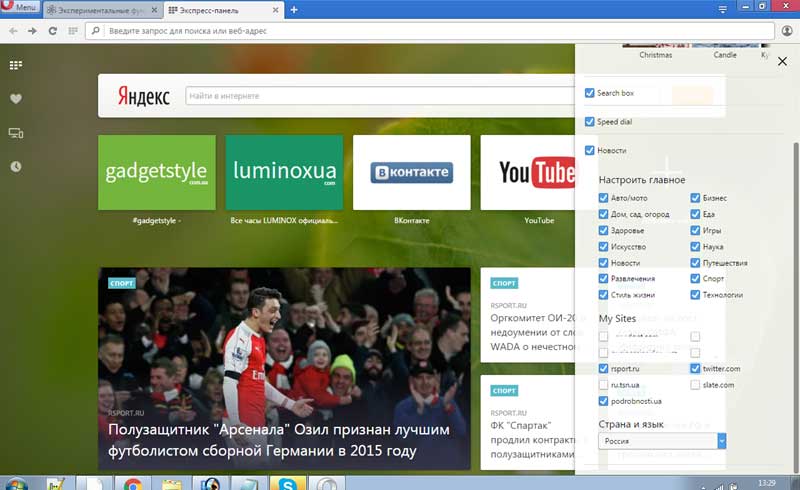This screenshot has width=800, height=490.
Task: Go back with the back arrow
Action: coord(13,31)
